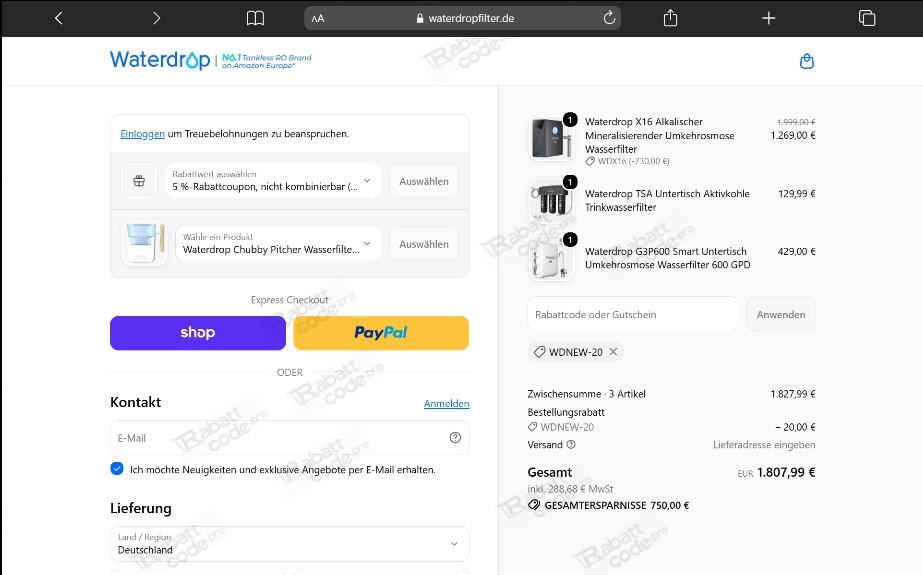The width and height of the screenshot is (923, 575).
Task: Click the Waterdrop X16 product thumbnail
Action: pyautogui.click(x=552, y=138)
